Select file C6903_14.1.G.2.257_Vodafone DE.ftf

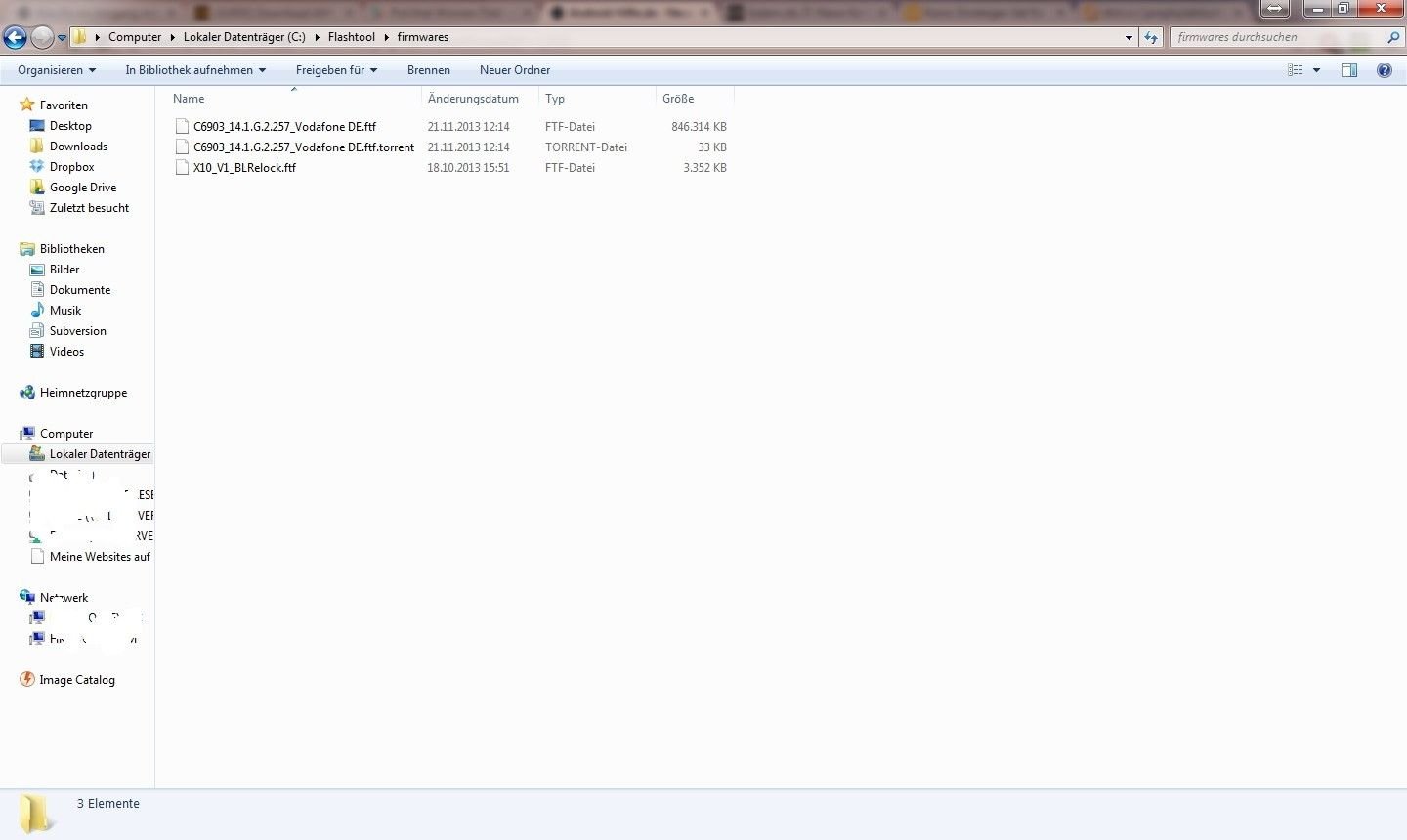coord(284,127)
